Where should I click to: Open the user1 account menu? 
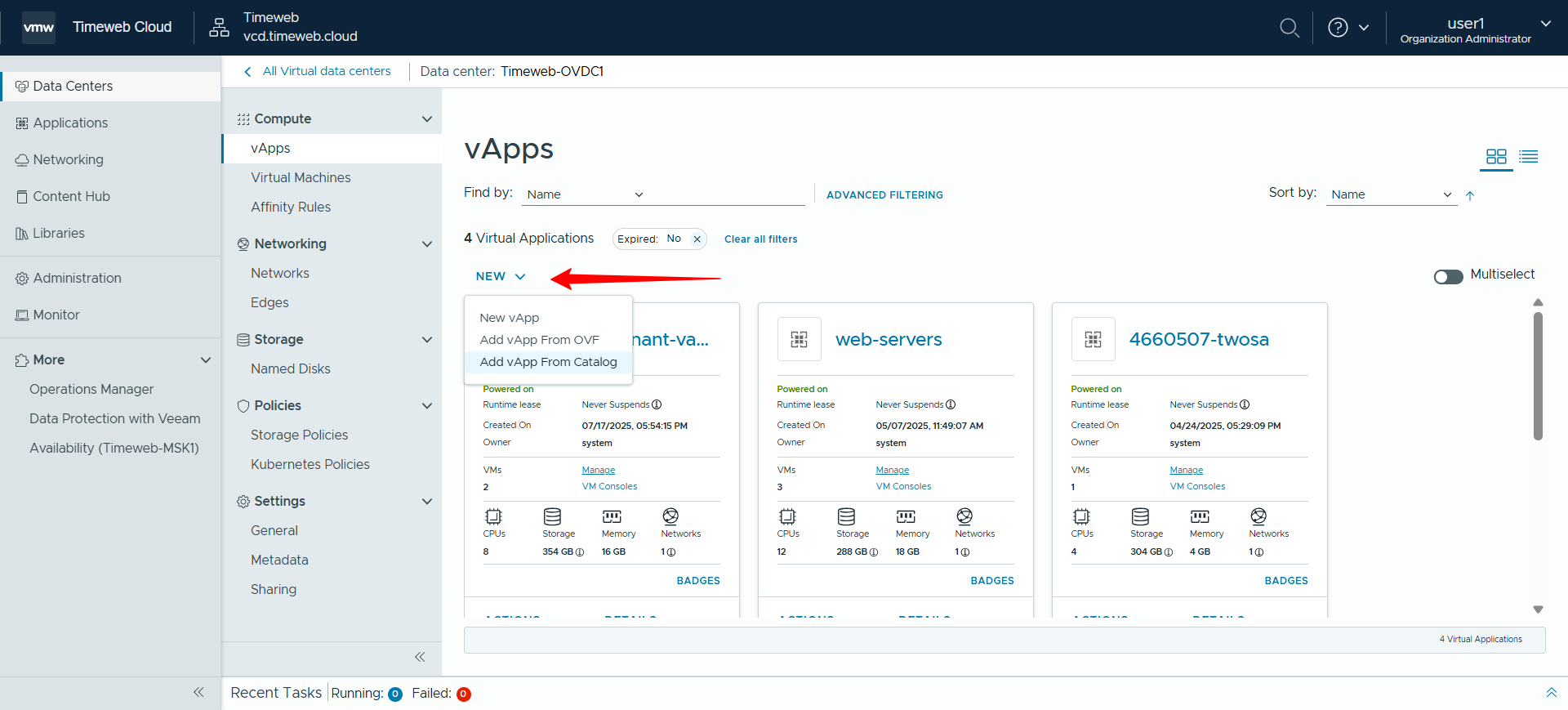click(1475, 29)
